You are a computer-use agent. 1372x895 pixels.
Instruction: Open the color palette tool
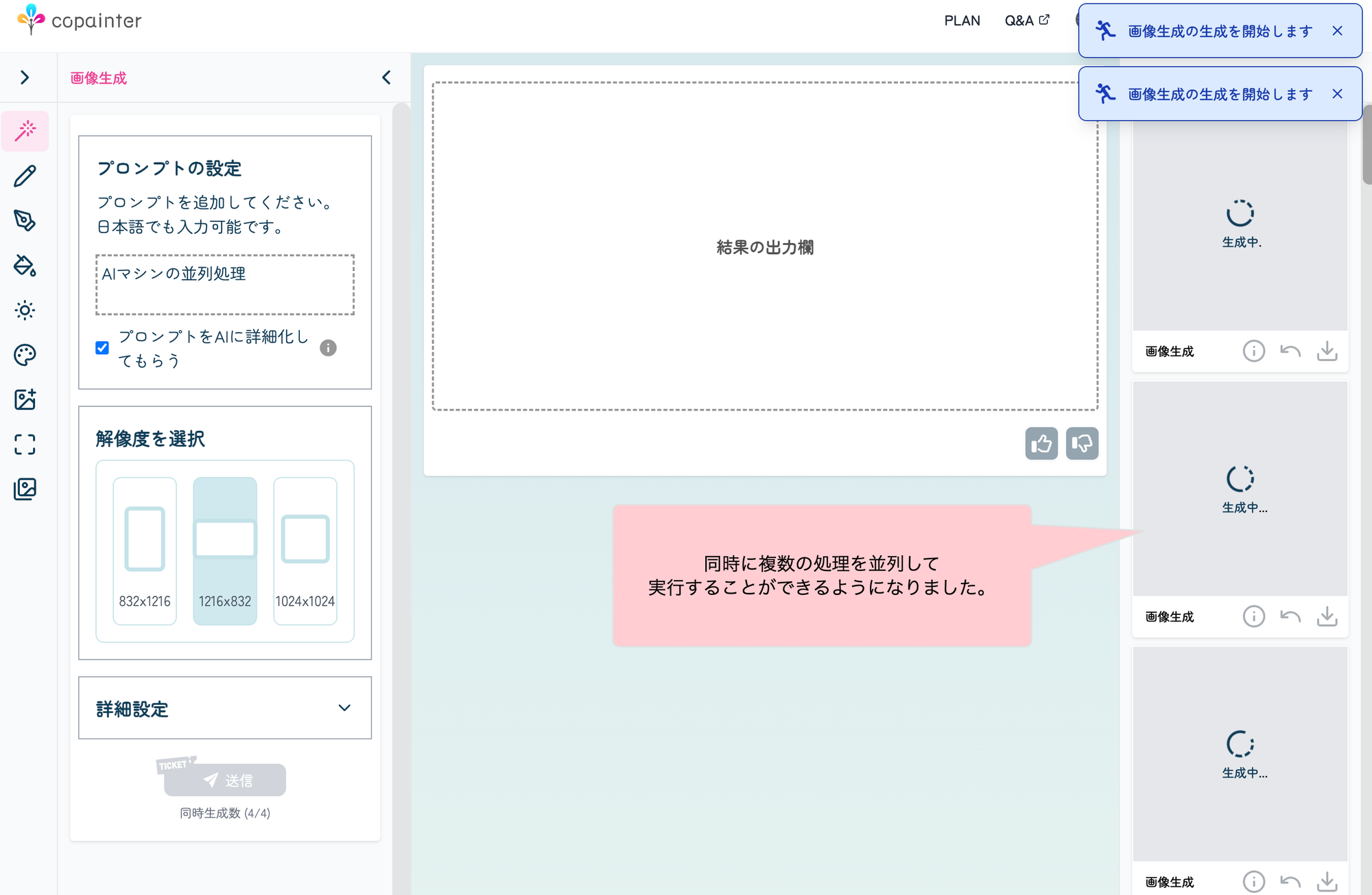(x=25, y=355)
